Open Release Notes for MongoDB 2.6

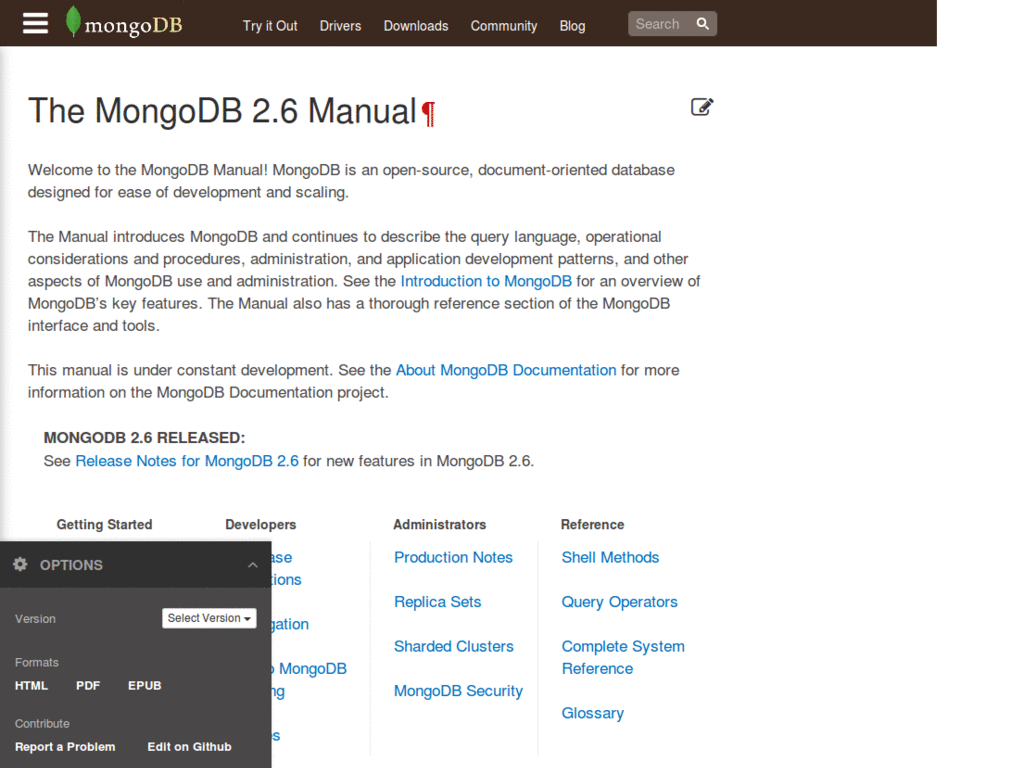[x=187, y=461]
